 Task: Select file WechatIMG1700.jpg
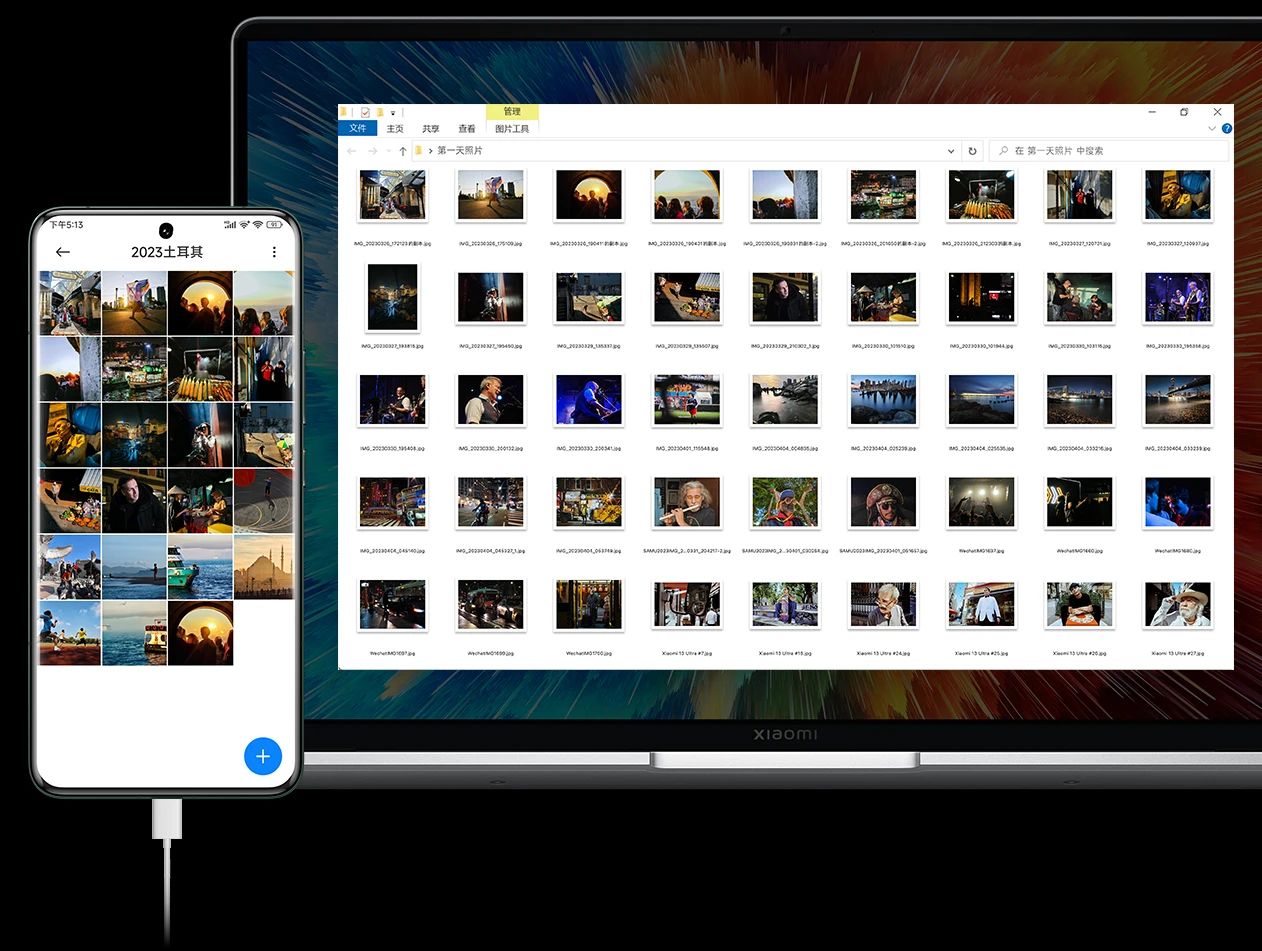589,605
